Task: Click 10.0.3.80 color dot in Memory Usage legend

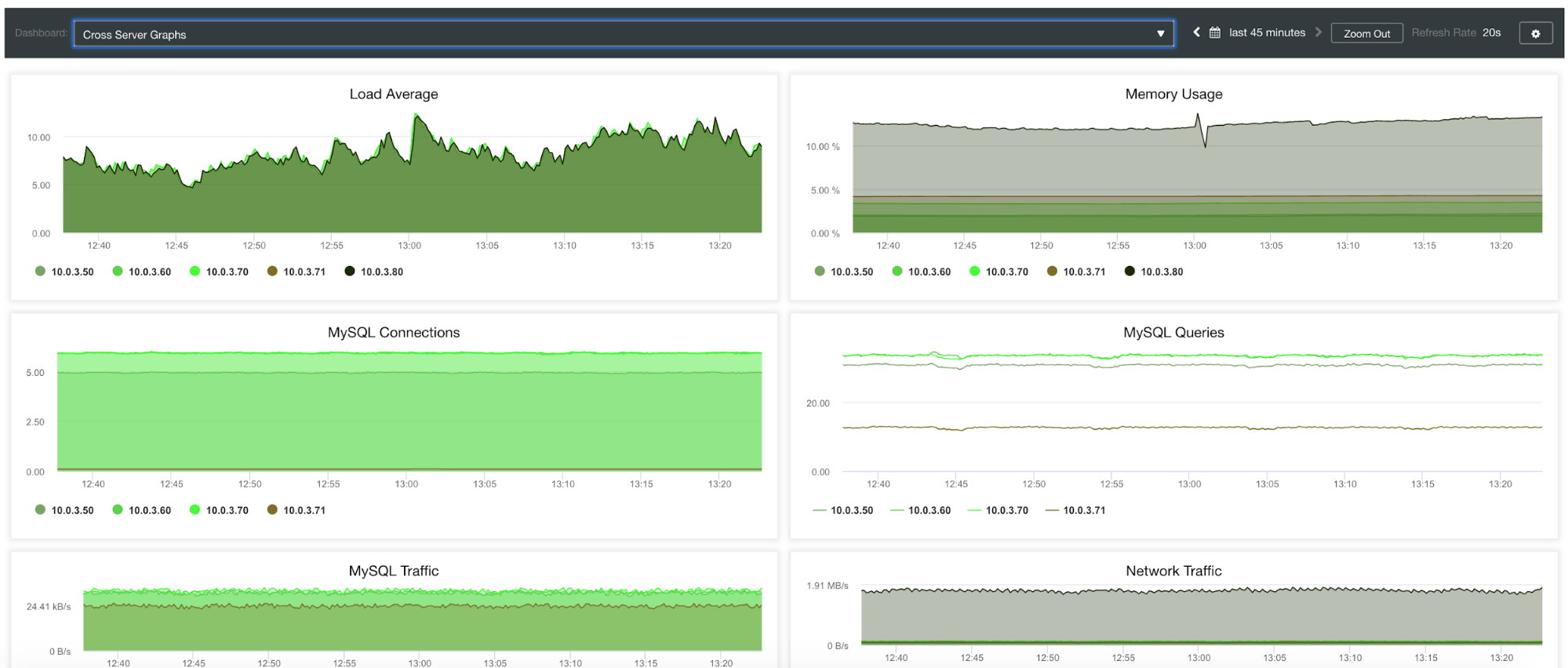Action: pyautogui.click(x=1130, y=271)
